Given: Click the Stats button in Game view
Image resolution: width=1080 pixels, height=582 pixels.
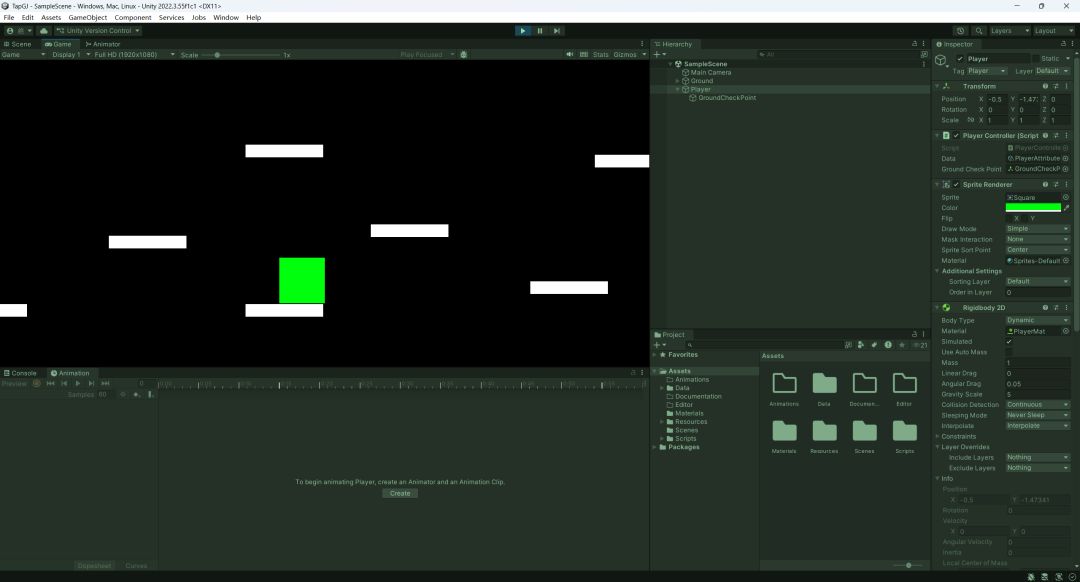Looking at the screenshot, I should click(601, 54).
